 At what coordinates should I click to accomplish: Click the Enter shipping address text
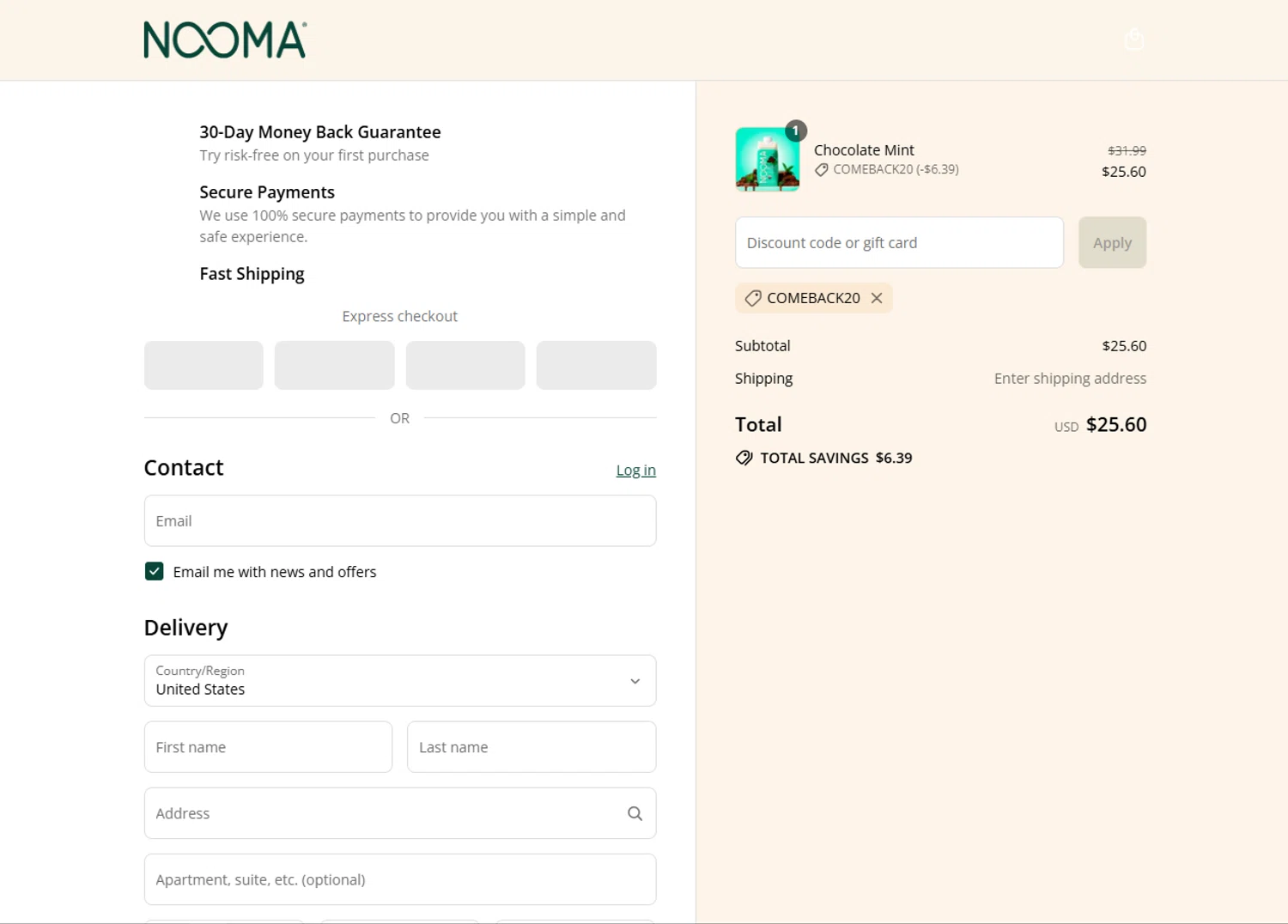tap(1070, 379)
